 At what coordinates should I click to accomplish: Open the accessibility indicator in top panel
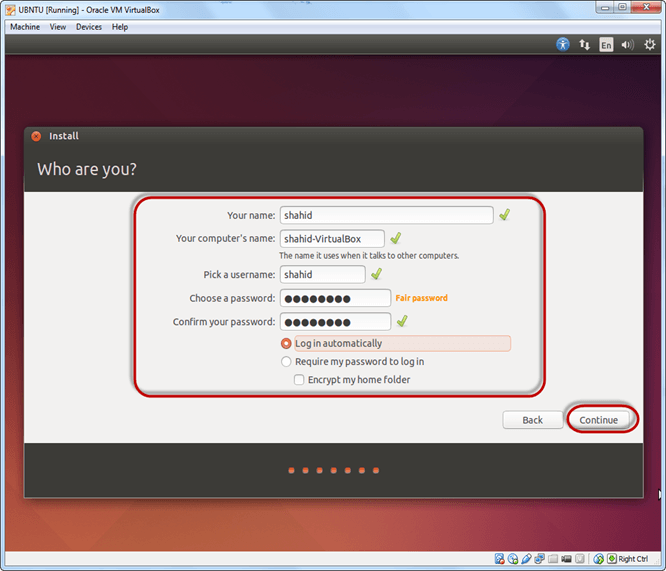pos(563,45)
